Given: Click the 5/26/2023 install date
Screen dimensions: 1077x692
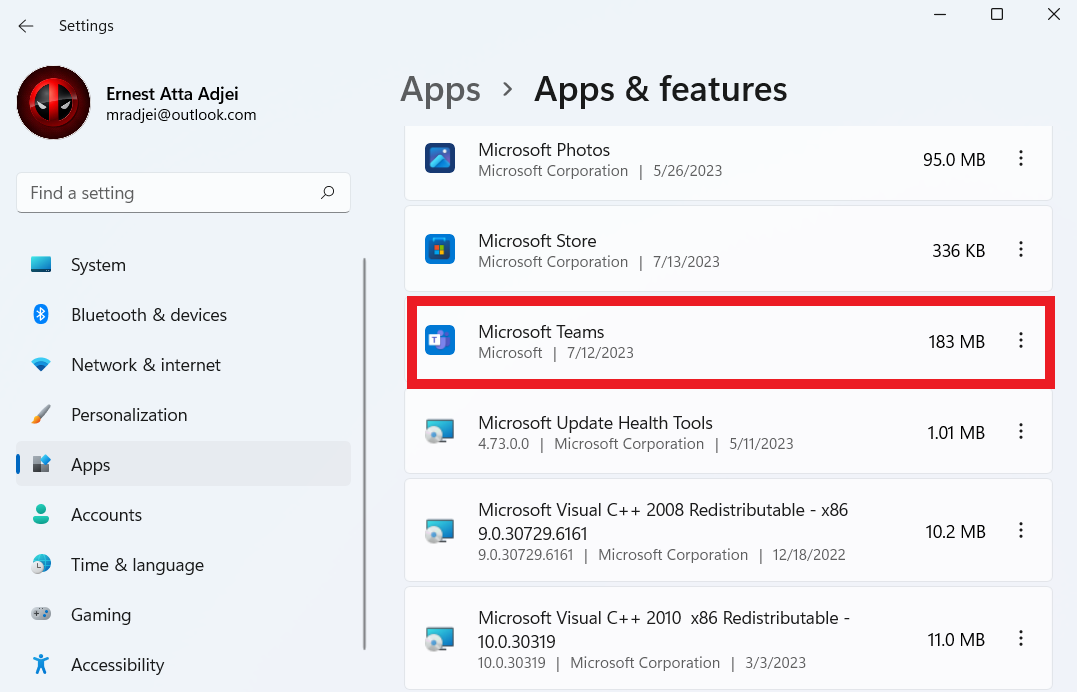Looking at the screenshot, I should [688, 171].
